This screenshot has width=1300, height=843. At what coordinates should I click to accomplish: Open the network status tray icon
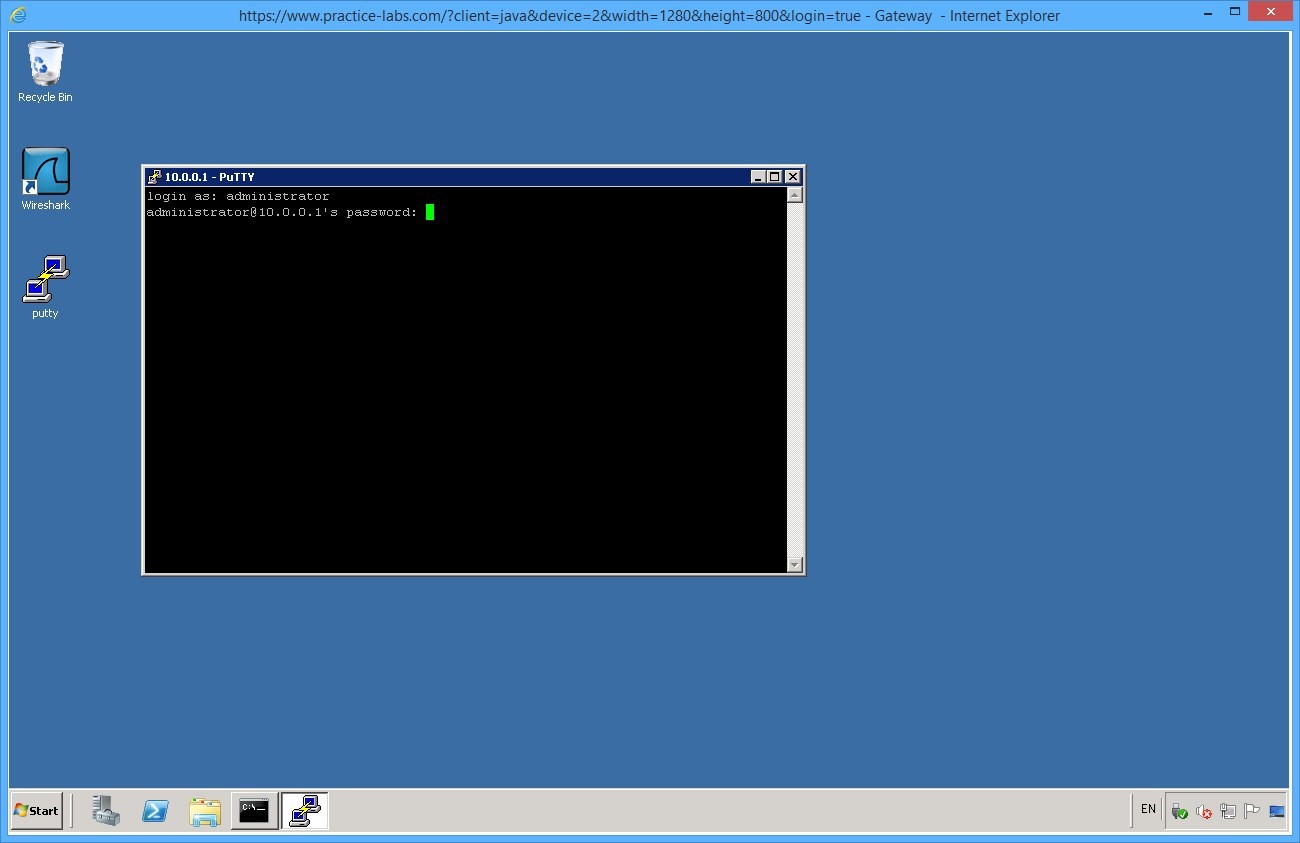[x=1228, y=811]
